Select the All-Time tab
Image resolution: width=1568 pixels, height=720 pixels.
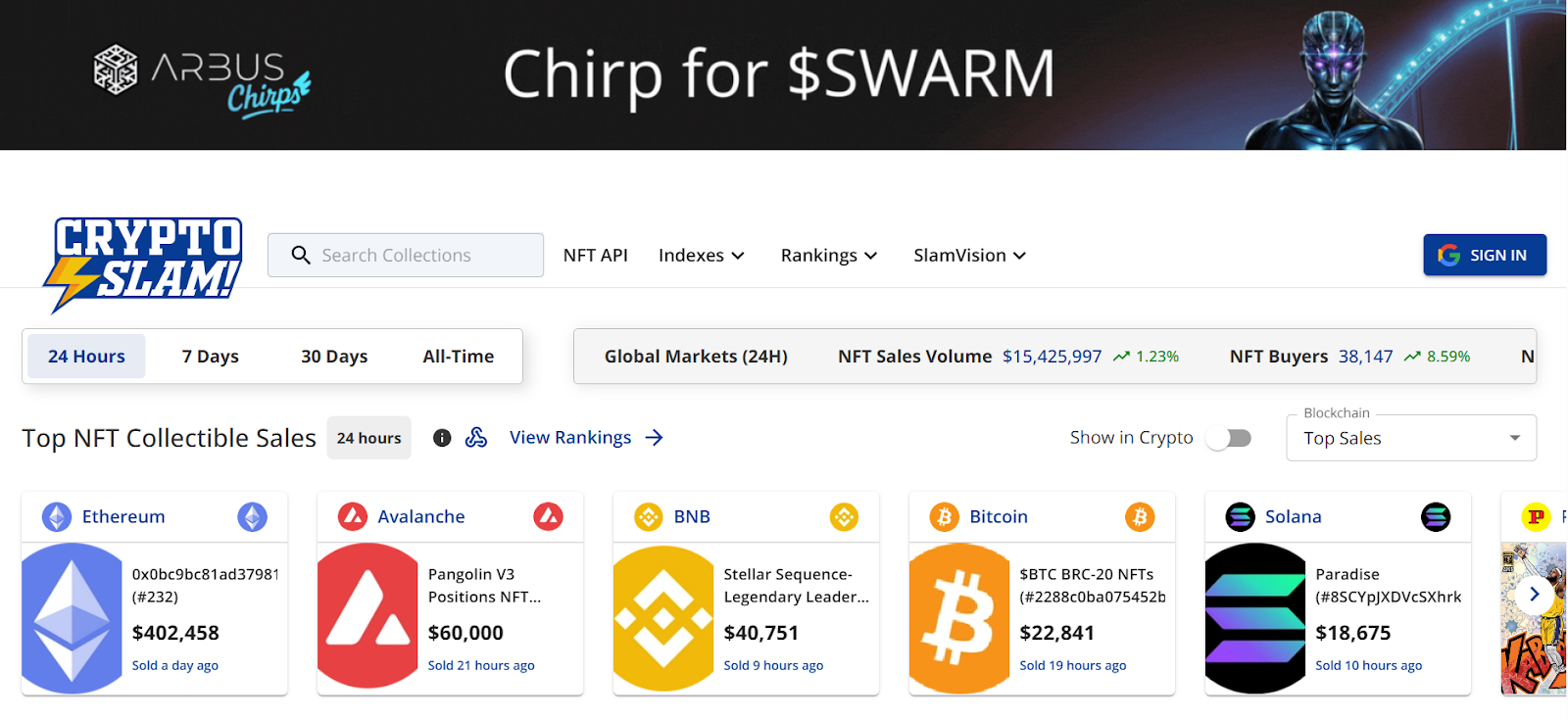click(459, 357)
